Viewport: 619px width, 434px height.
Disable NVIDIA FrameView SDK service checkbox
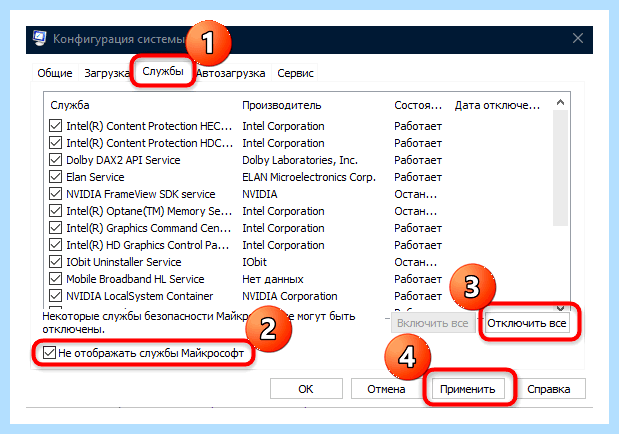55,194
